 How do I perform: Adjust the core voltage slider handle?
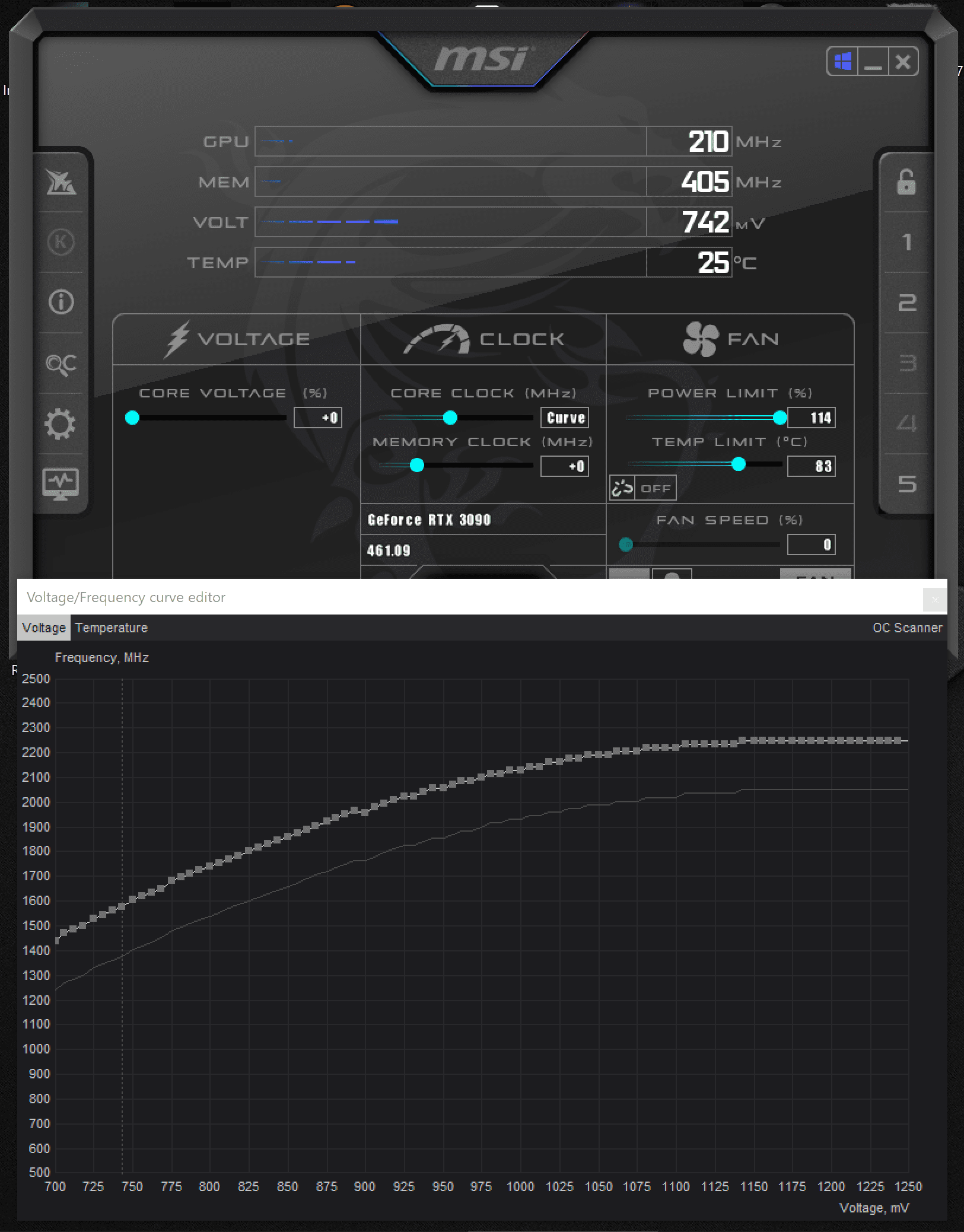[132, 418]
